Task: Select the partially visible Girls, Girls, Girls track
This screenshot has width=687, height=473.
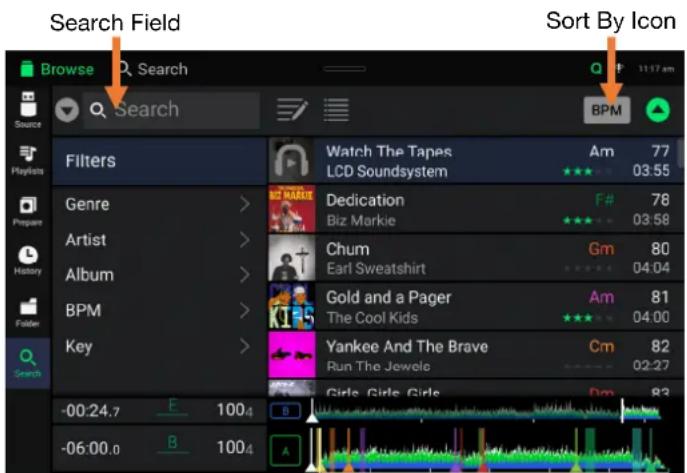Action: pos(475,389)
